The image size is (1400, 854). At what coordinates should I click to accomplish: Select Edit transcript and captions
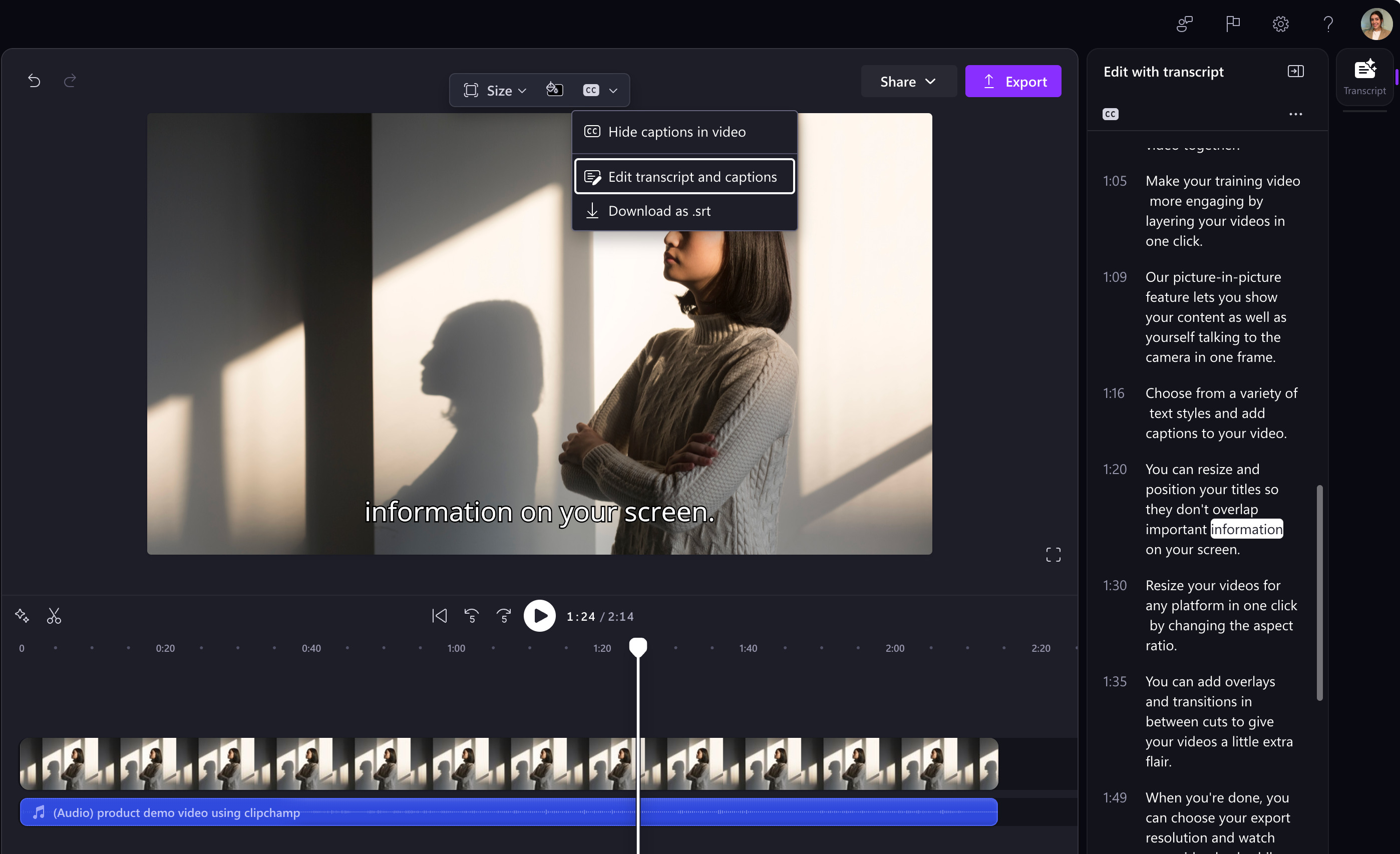pyautogui.click(x=684, y=176)
